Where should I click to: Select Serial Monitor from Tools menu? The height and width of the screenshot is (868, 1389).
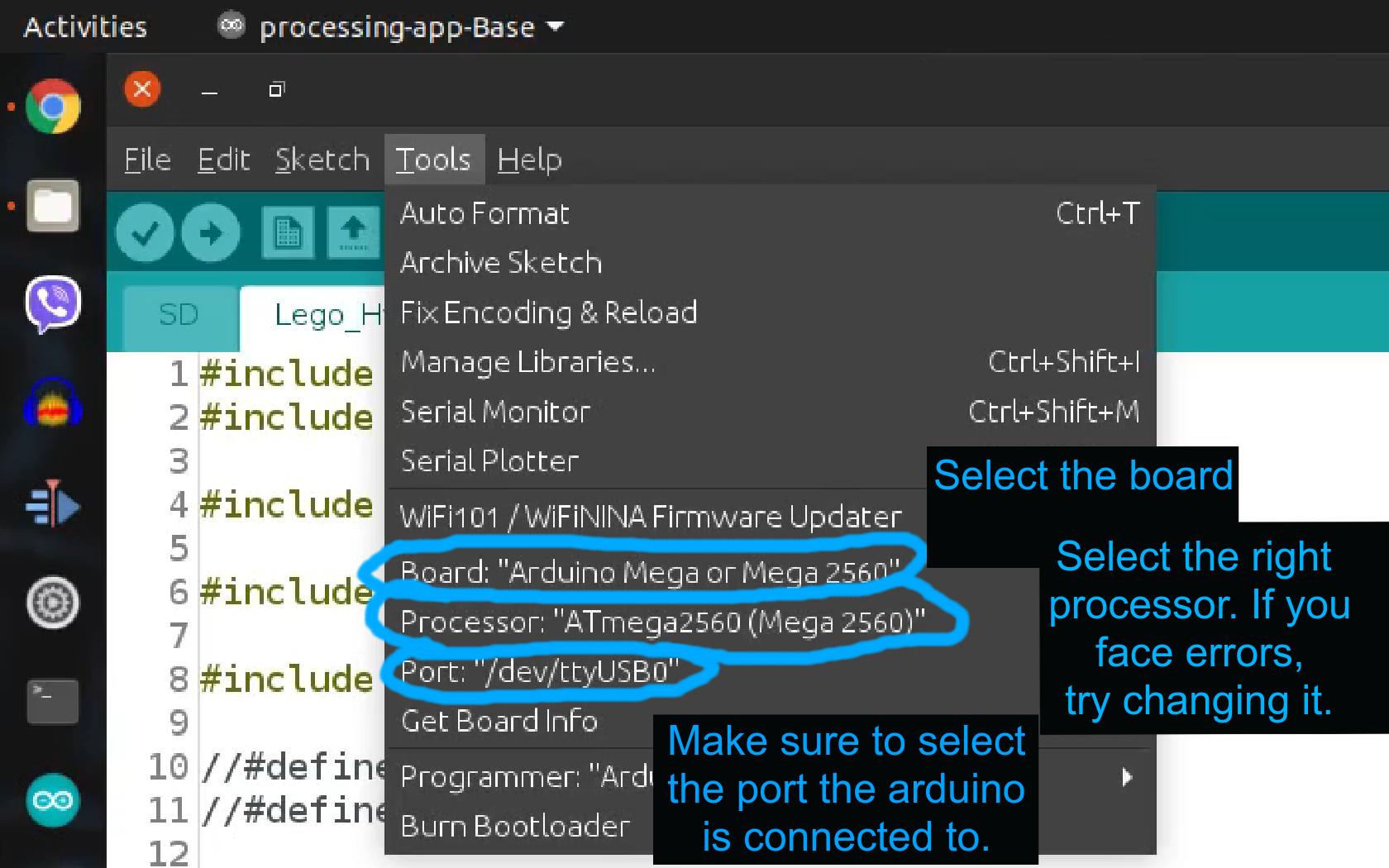point(496,412)
